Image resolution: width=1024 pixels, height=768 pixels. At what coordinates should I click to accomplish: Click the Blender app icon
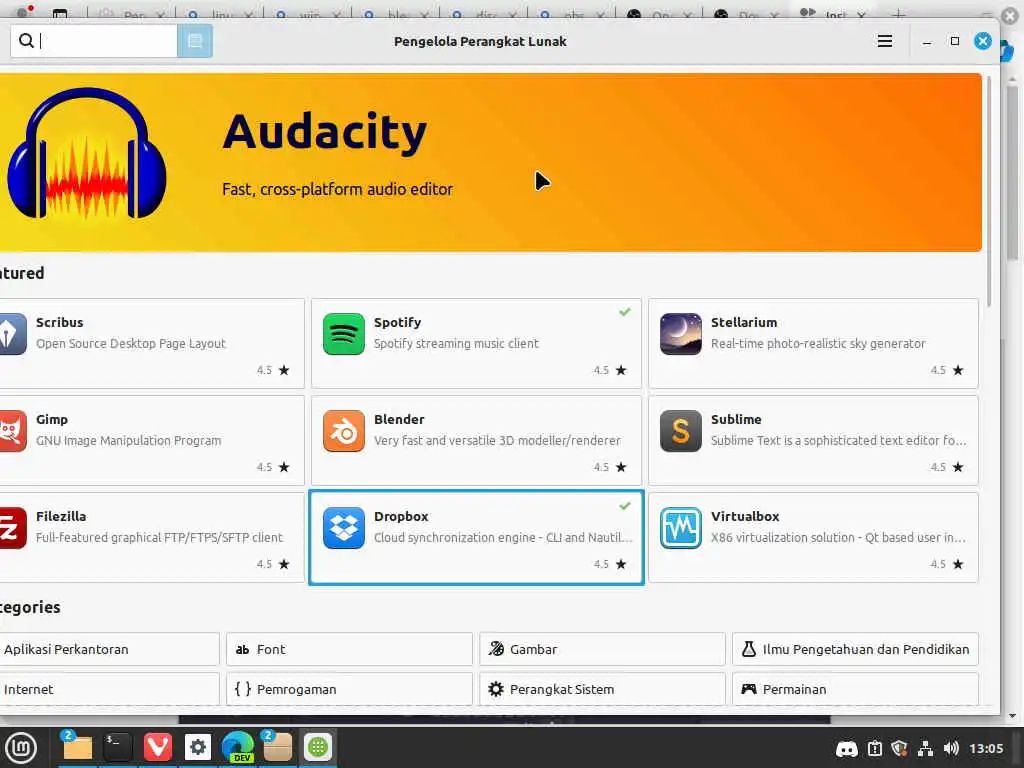[x=344, y=431]
